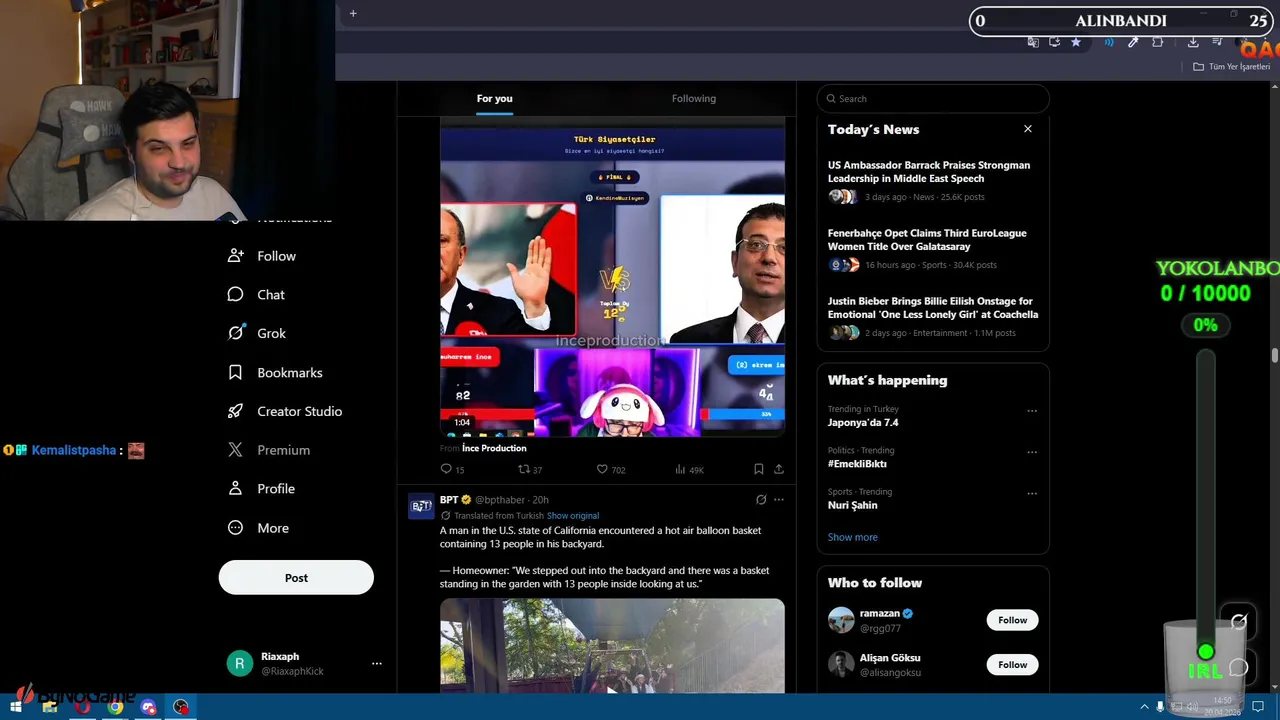Image resolution: width=1280 pixels, height=720 pixels.
Task: Play the hot air balloon video
Action: pyautogui.click(x=612, y=646)
